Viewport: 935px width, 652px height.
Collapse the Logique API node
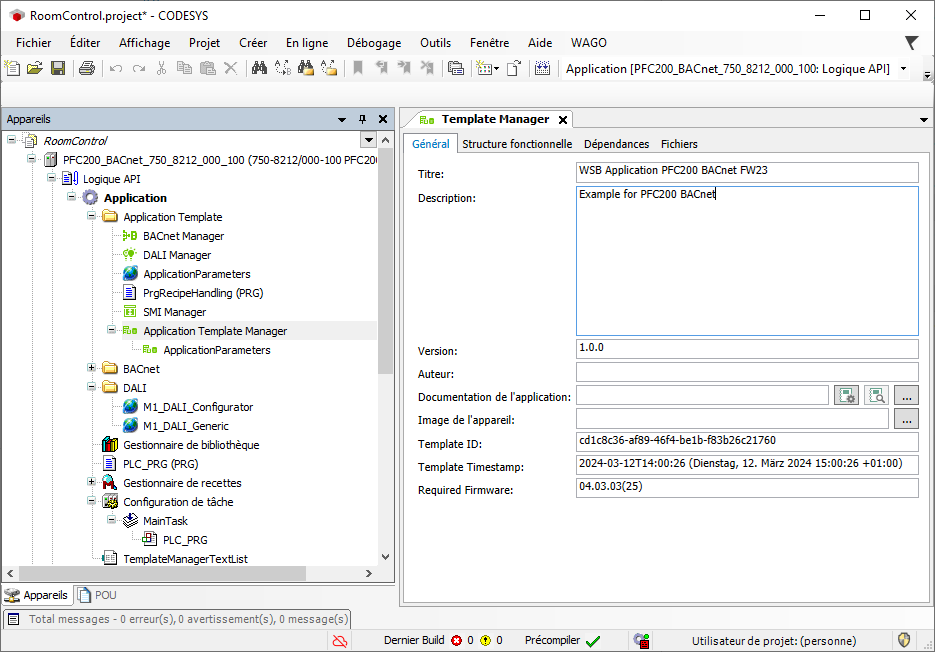click(51, 178)
